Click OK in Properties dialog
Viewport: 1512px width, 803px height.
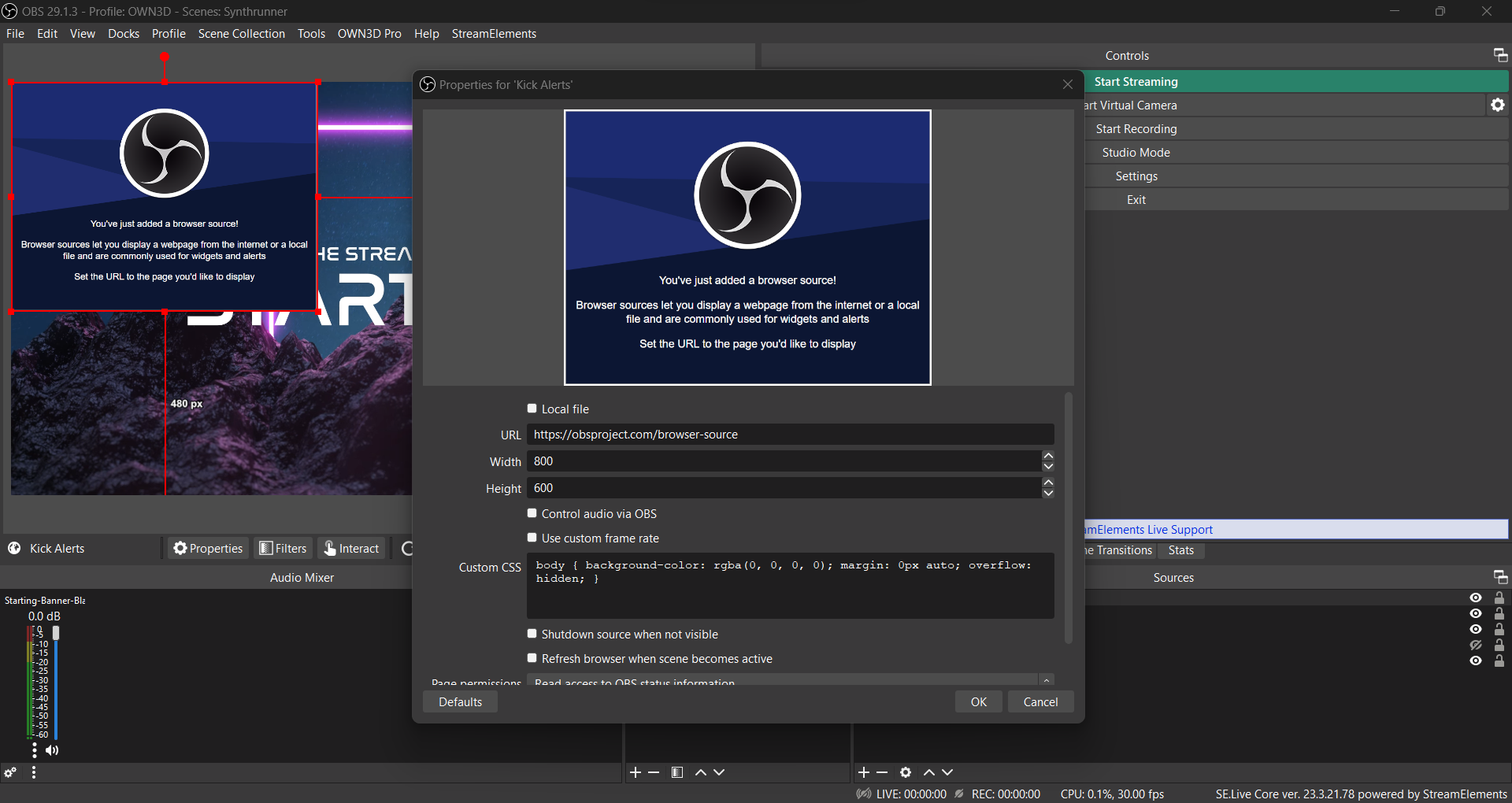(x=979, y=701)
